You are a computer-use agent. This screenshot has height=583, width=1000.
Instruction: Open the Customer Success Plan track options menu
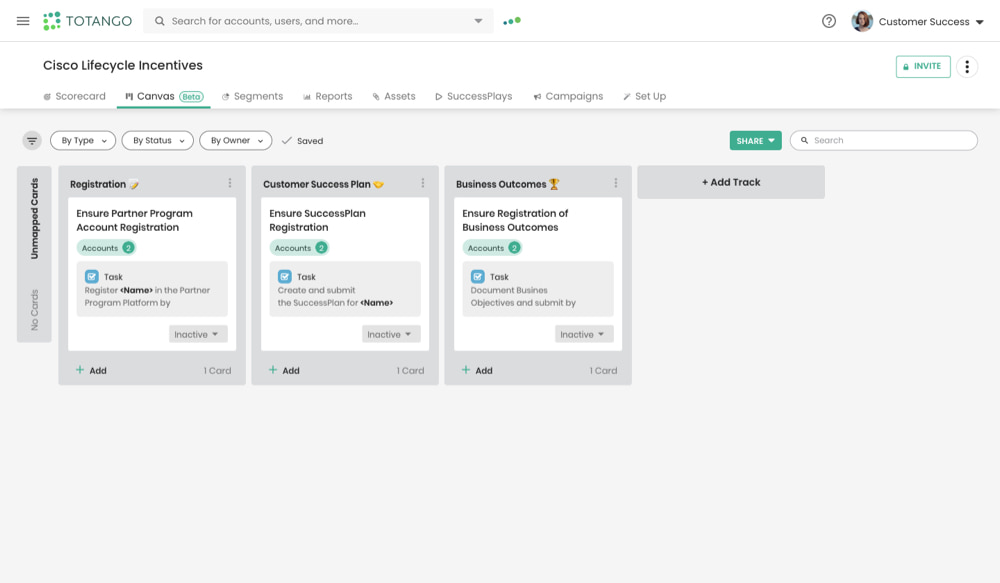pos(423,183)
